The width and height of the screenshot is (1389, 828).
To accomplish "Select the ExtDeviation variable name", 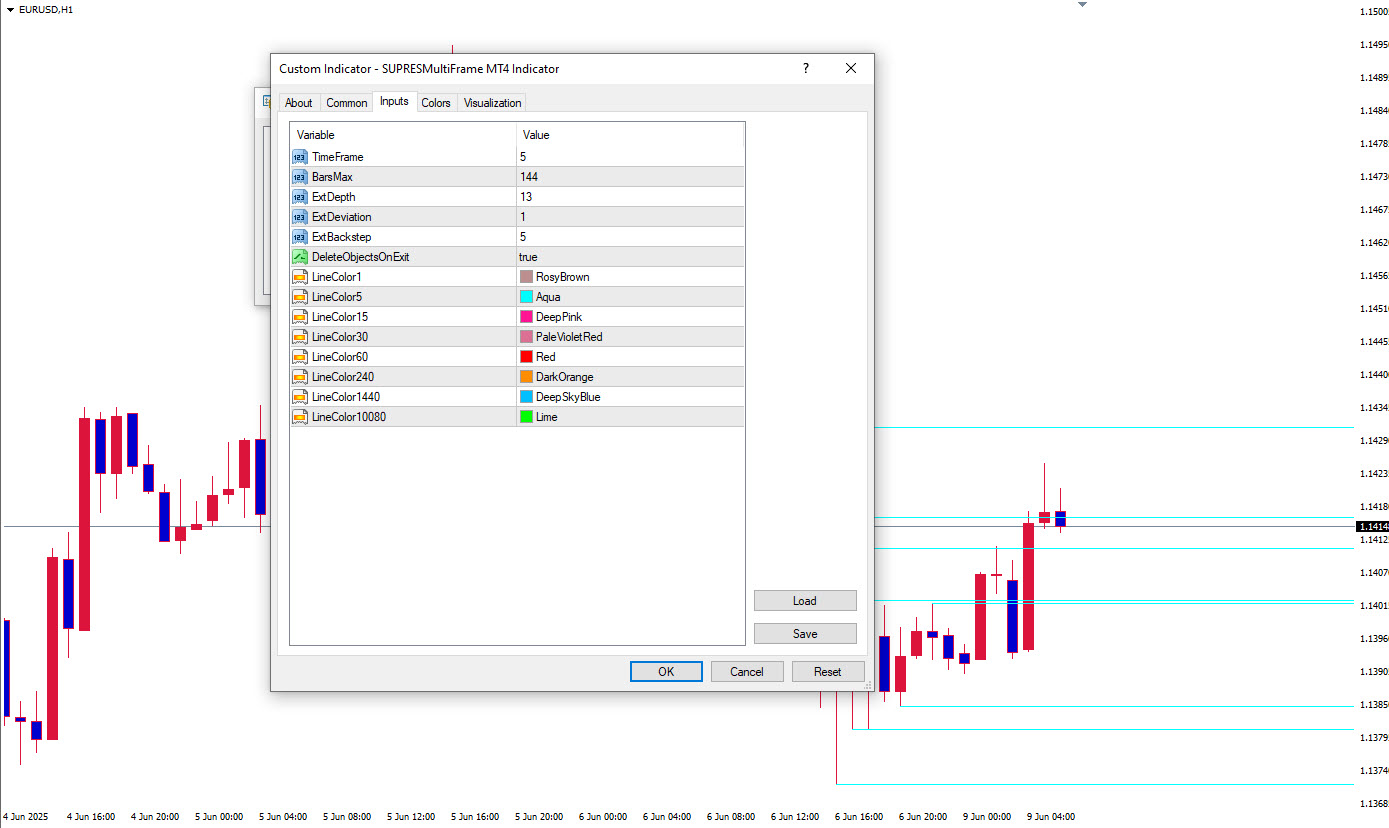I will click(x=342, y=217).
